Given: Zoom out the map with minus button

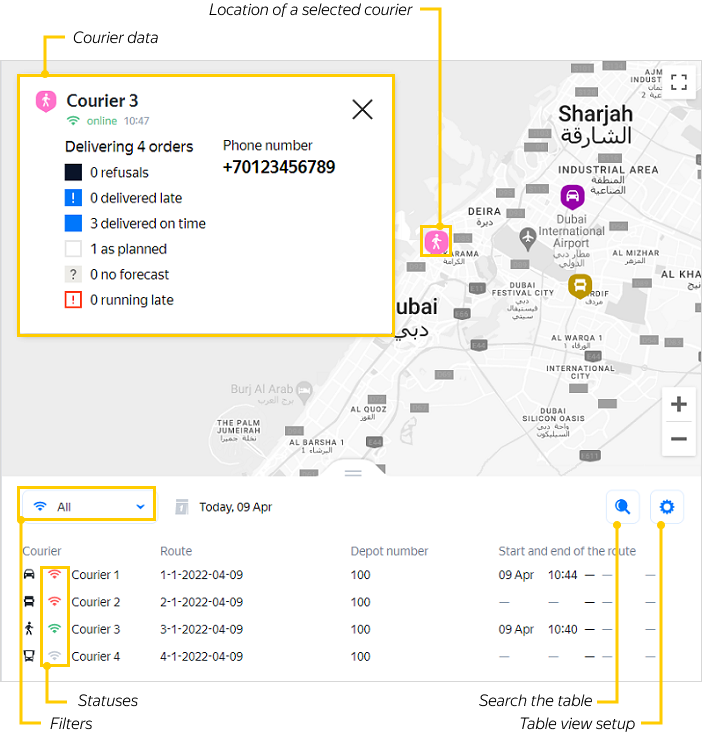Looking at the screenshot, I should point(679,438).
